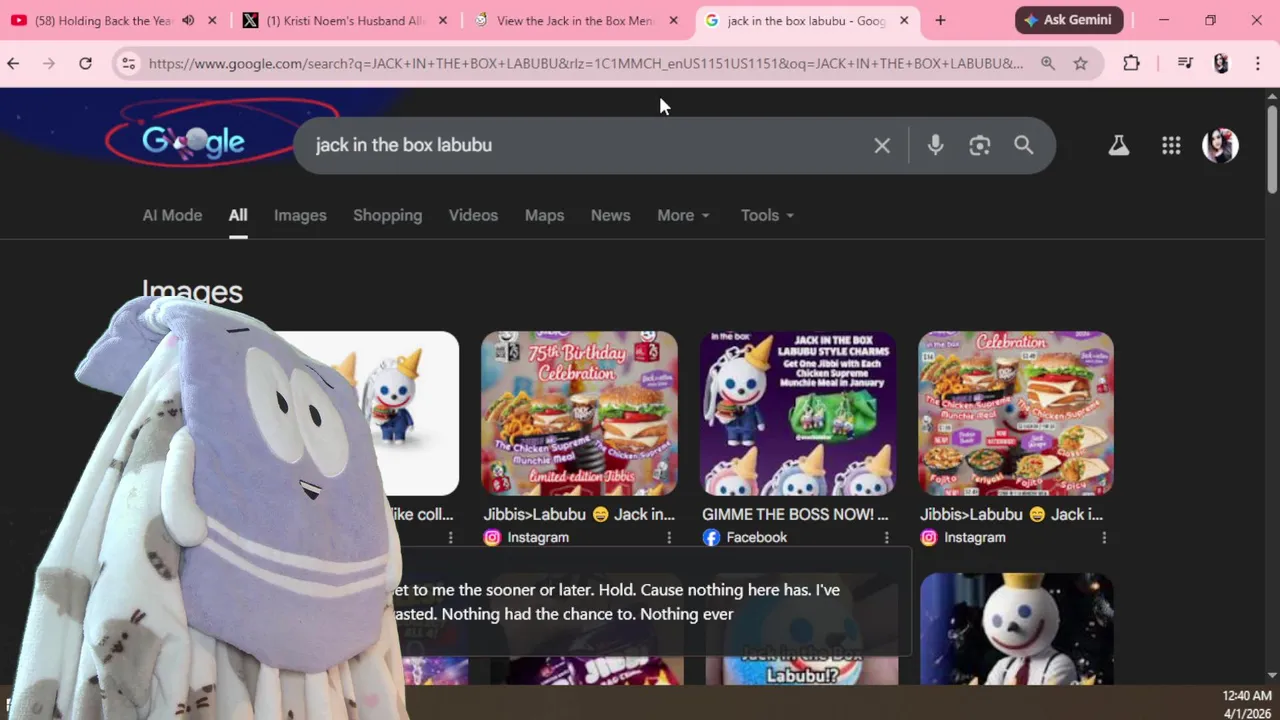Open Google account profile picture
The width and height of the screenshot is (1280, 720).
(x=1220, y=145)
